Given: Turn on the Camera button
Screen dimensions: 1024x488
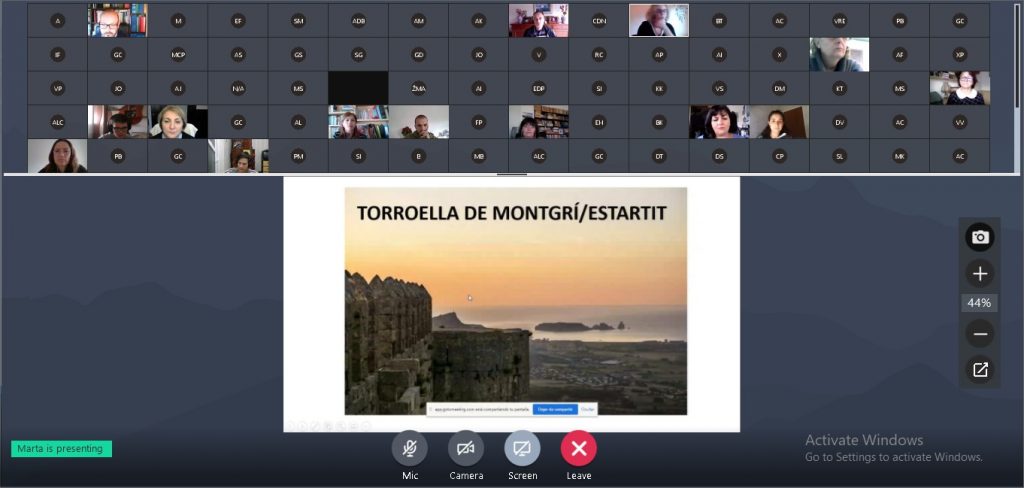Looking at the screenshot, I should coord(466,449).
